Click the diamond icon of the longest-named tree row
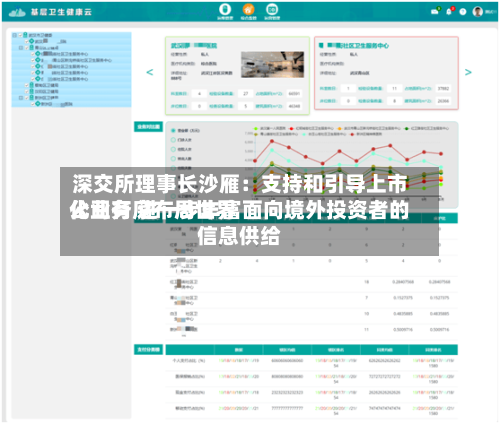The width and height of the screenshot is (500, 424). coord(38,60)
